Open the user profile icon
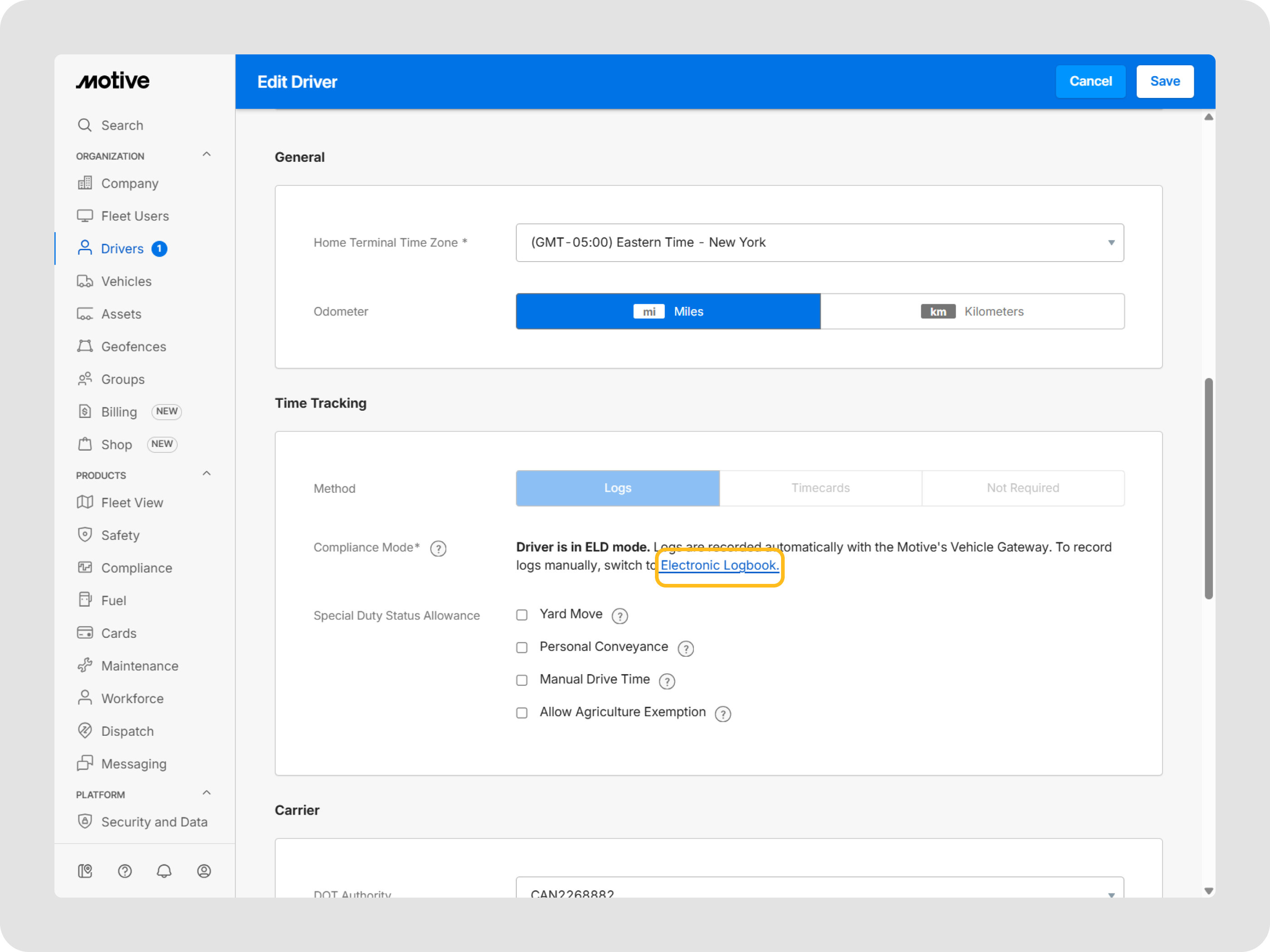This screenshot has height=952, width=1270. point(204,871)
